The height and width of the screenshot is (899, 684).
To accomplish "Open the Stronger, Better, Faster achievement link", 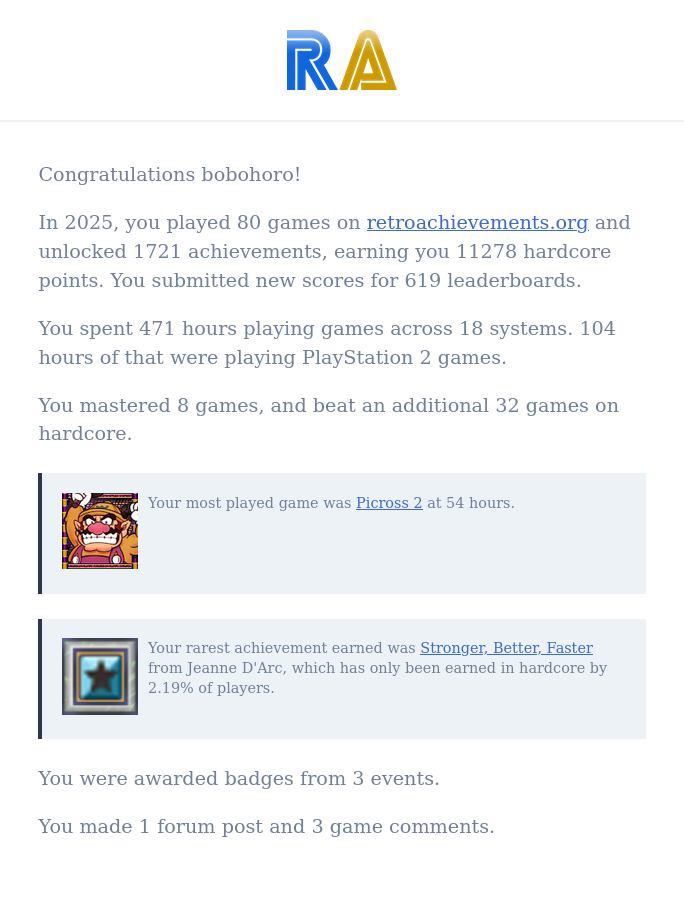I will (506, 648).
